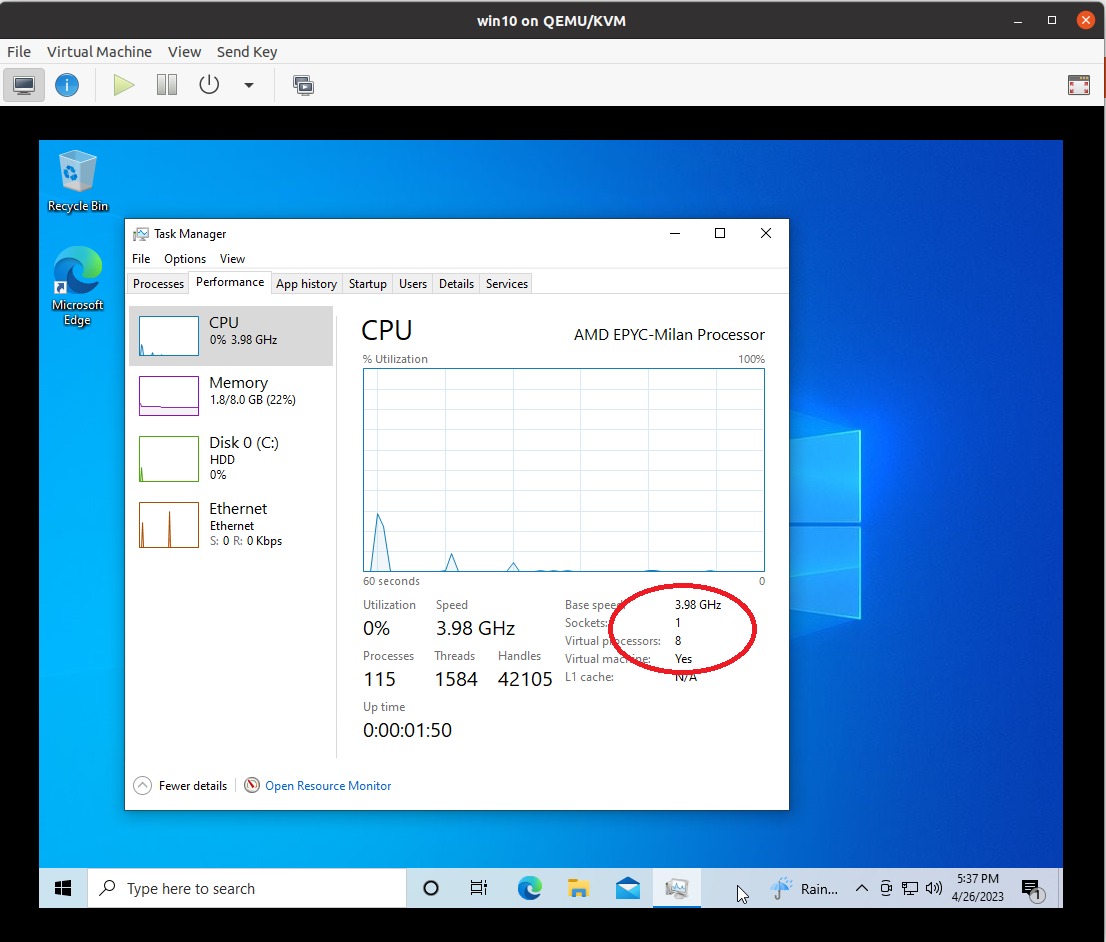Select the Disk 0 (C:) item
The height and width of the screenshot is (942, 1106).
click(x=231, y=459)
